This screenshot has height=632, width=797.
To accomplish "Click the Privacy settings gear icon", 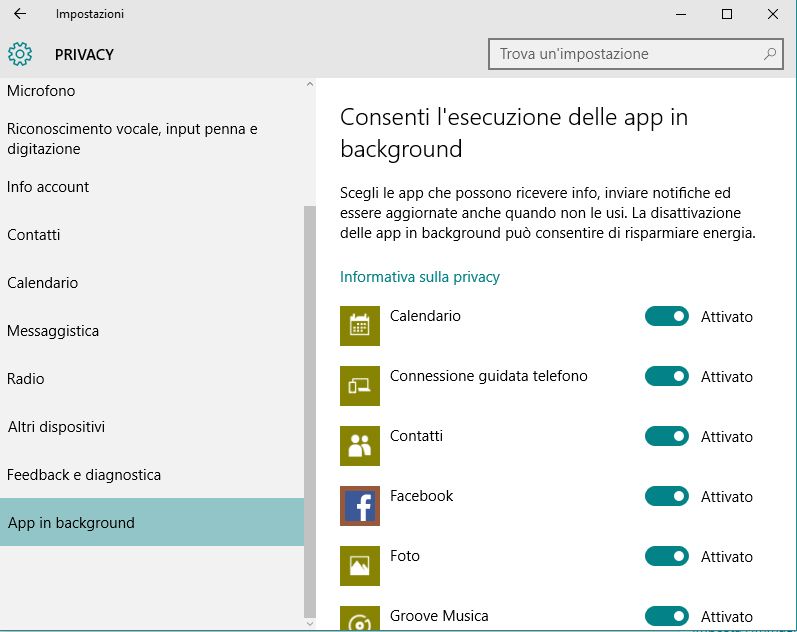I will pos(20,54).
